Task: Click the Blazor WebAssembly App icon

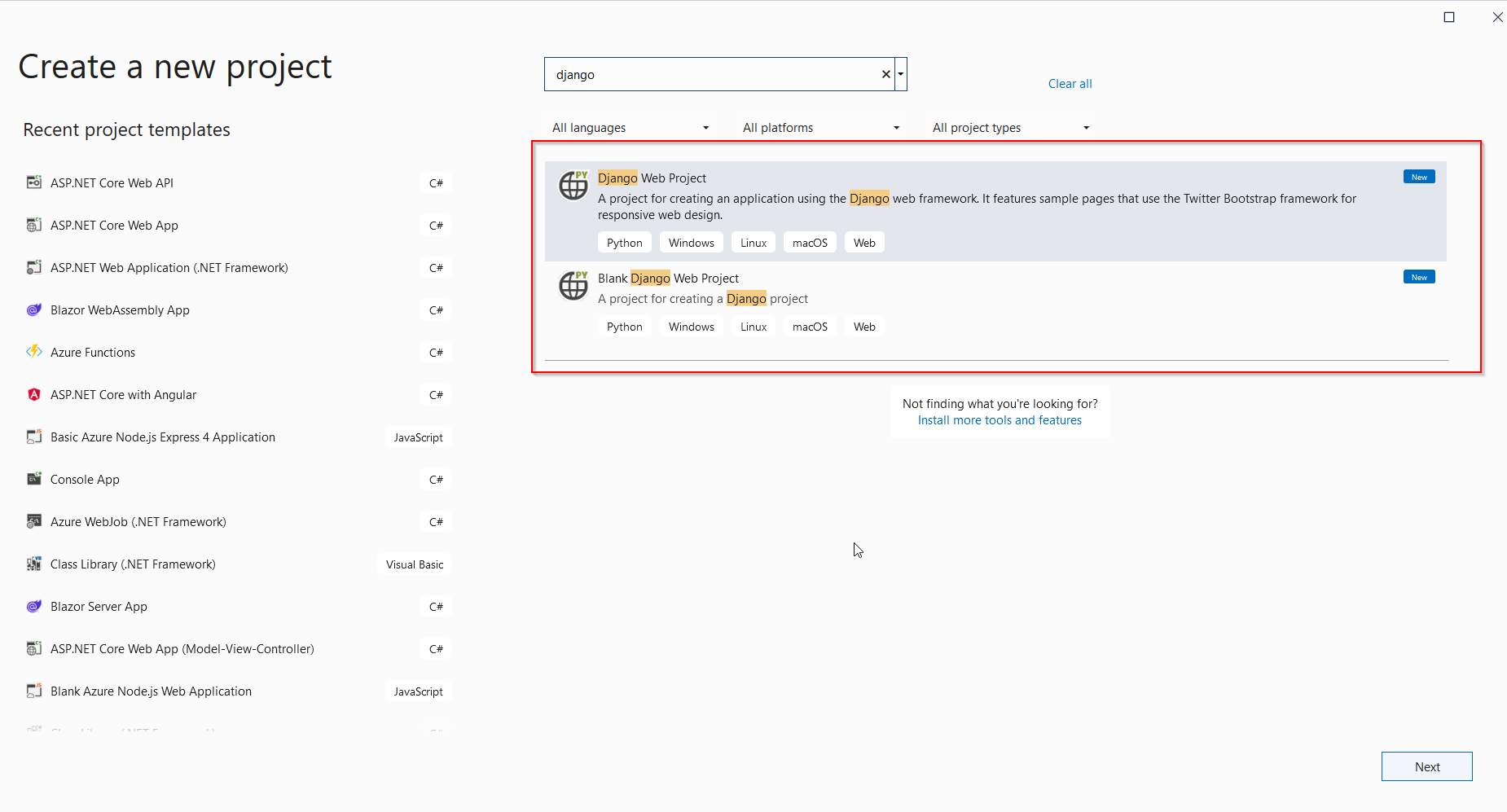Action: click(34, 309)
